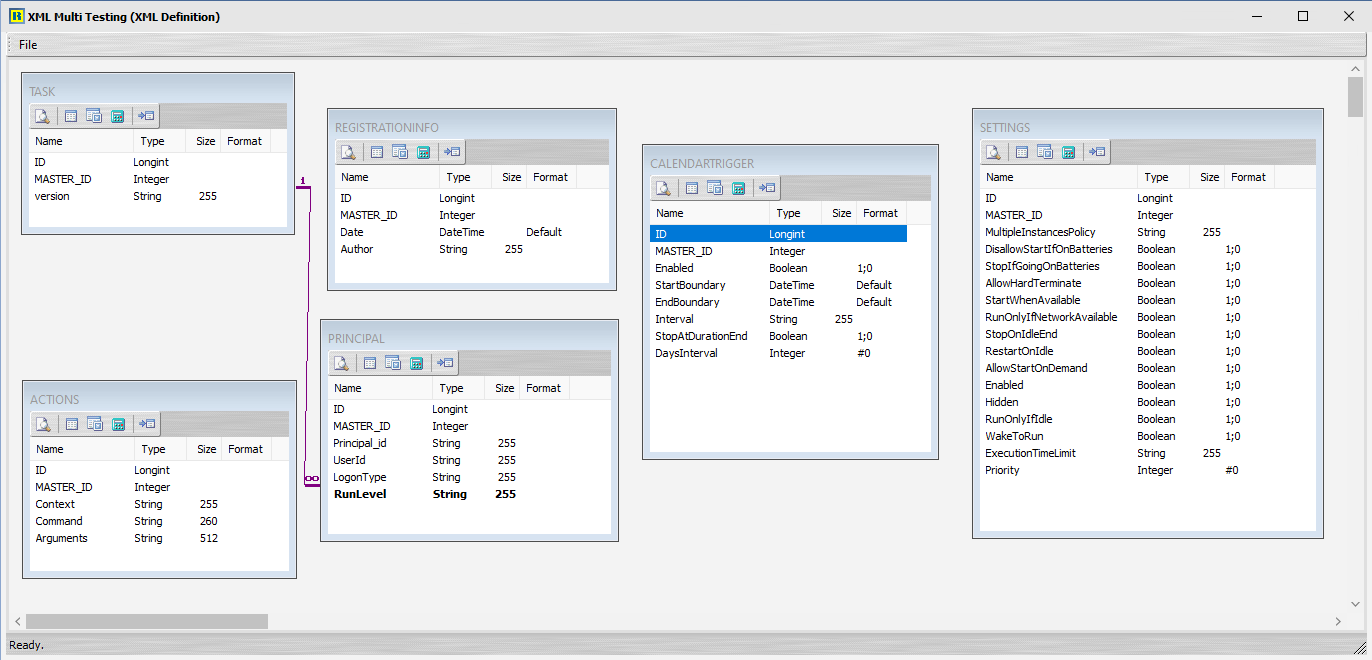The image size is (1372, 660).
Task: Click the horizontal scrollbar thumb
Action: pyautogui.click(x=147, y=621)
